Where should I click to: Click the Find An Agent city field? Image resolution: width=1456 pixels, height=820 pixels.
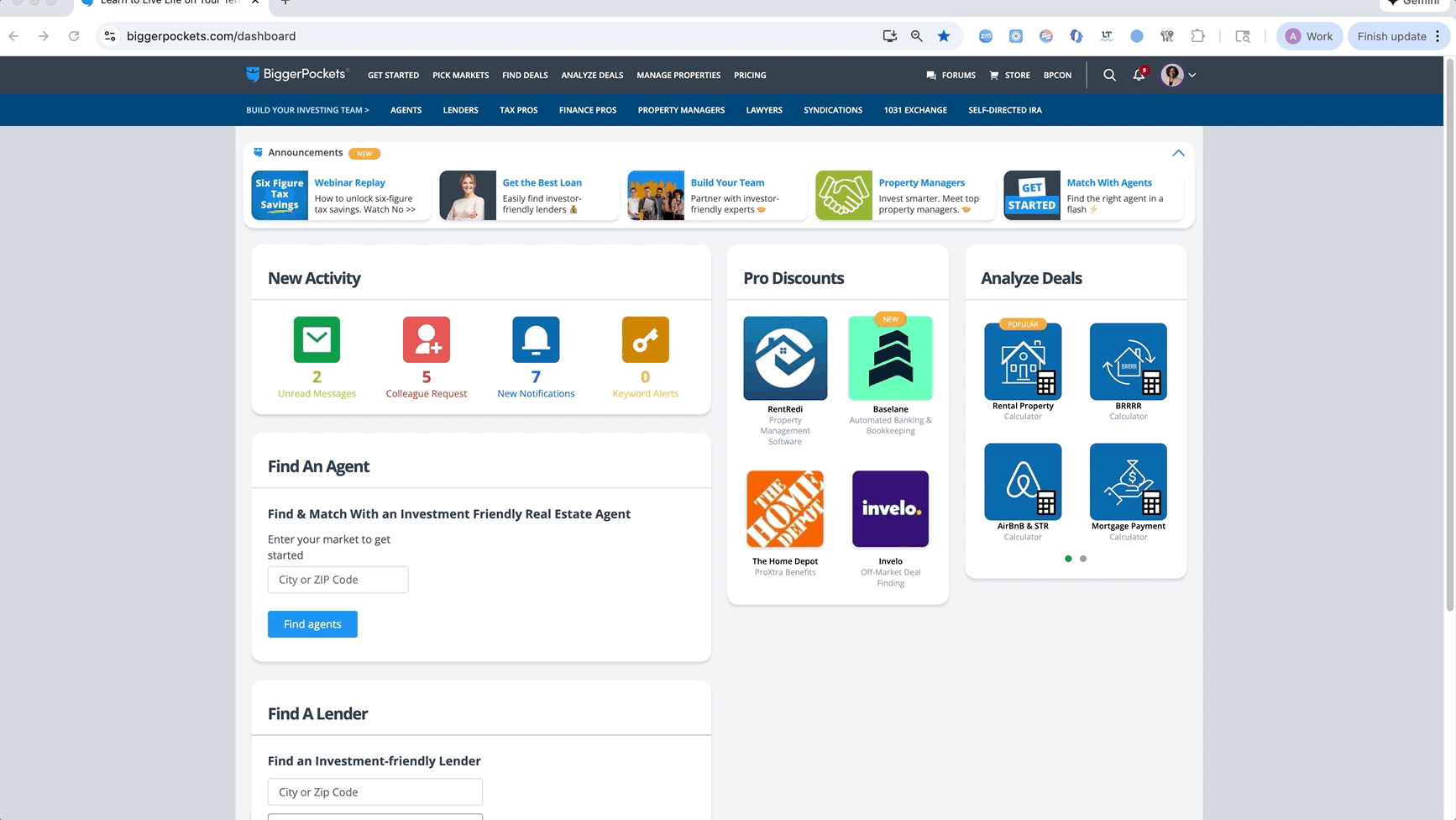338,580
